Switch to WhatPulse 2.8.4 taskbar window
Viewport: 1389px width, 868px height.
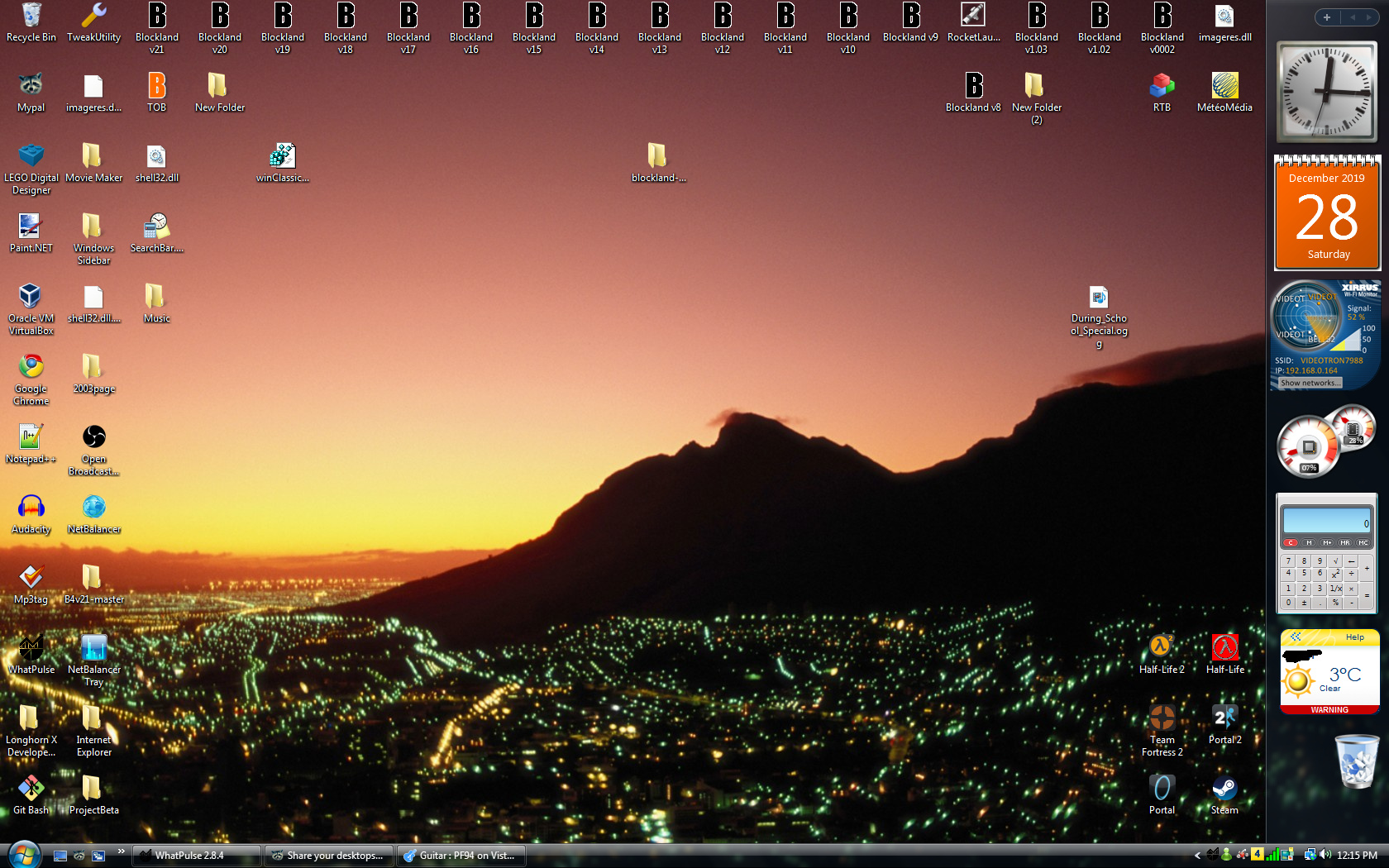pos(197,856)
